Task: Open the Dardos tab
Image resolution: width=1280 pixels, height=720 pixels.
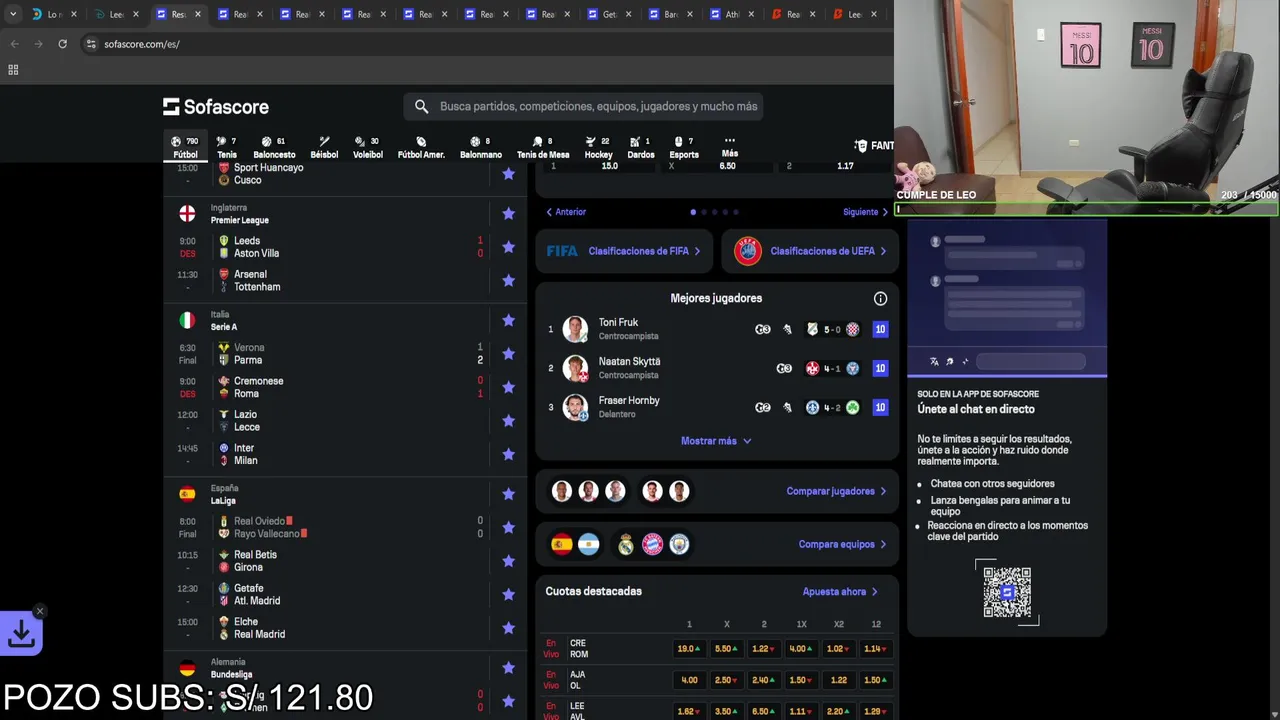Action: point(641,147)
